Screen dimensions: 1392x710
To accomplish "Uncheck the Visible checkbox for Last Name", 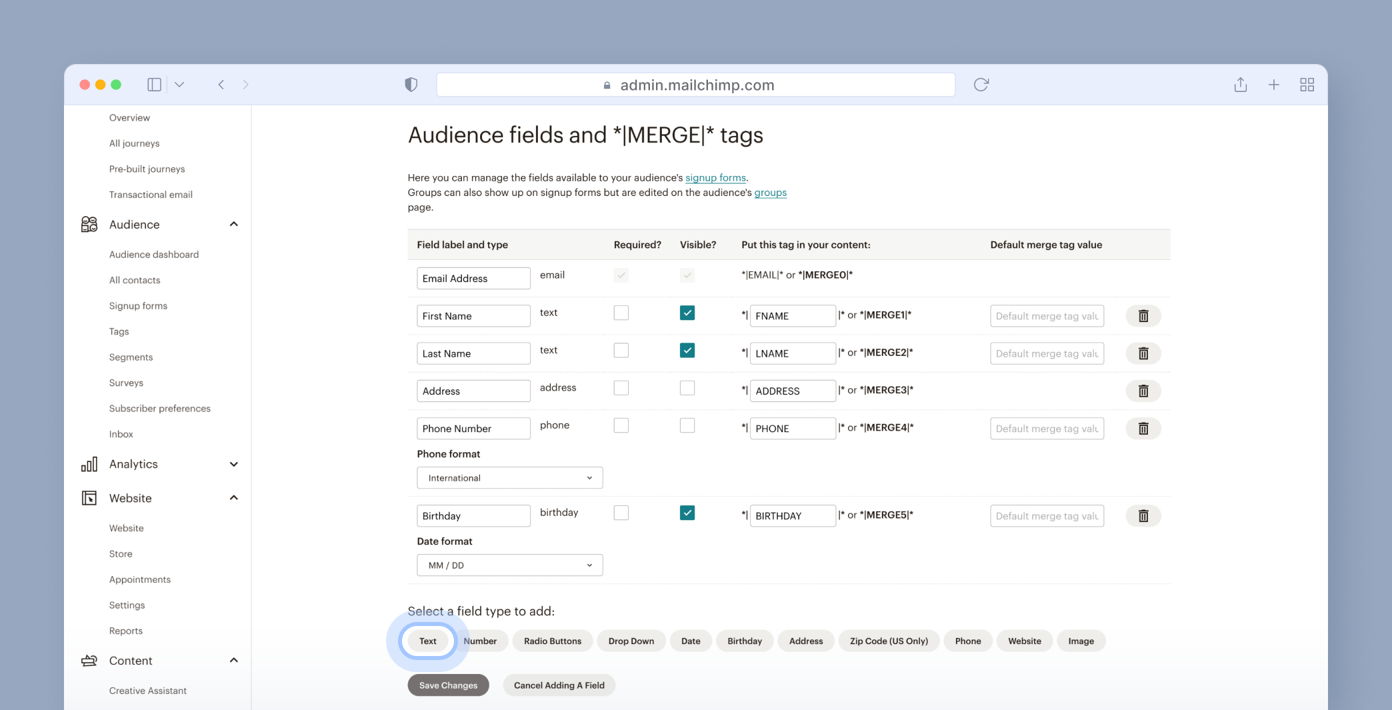I will (x=687, y=351).
